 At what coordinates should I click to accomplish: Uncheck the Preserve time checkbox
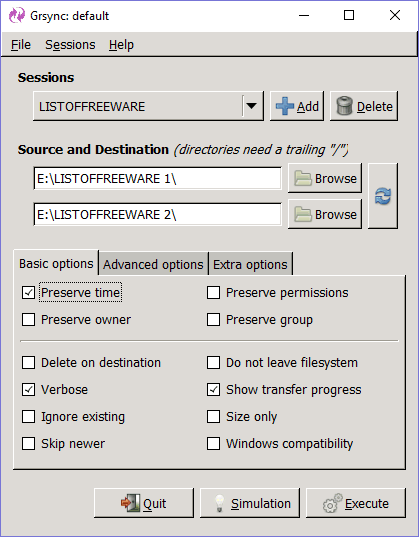(28, 292)
